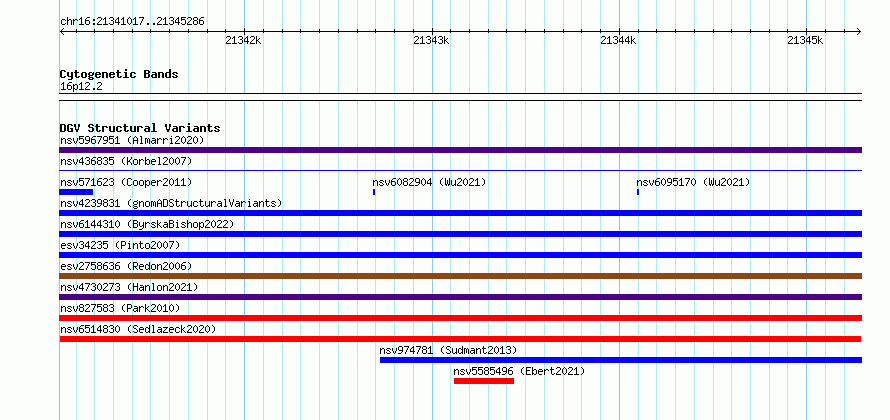The height and width of the screenshot is (420, 890).
Task: Select the tiny nsv6082904 variant marker
Action: [374, 192]
